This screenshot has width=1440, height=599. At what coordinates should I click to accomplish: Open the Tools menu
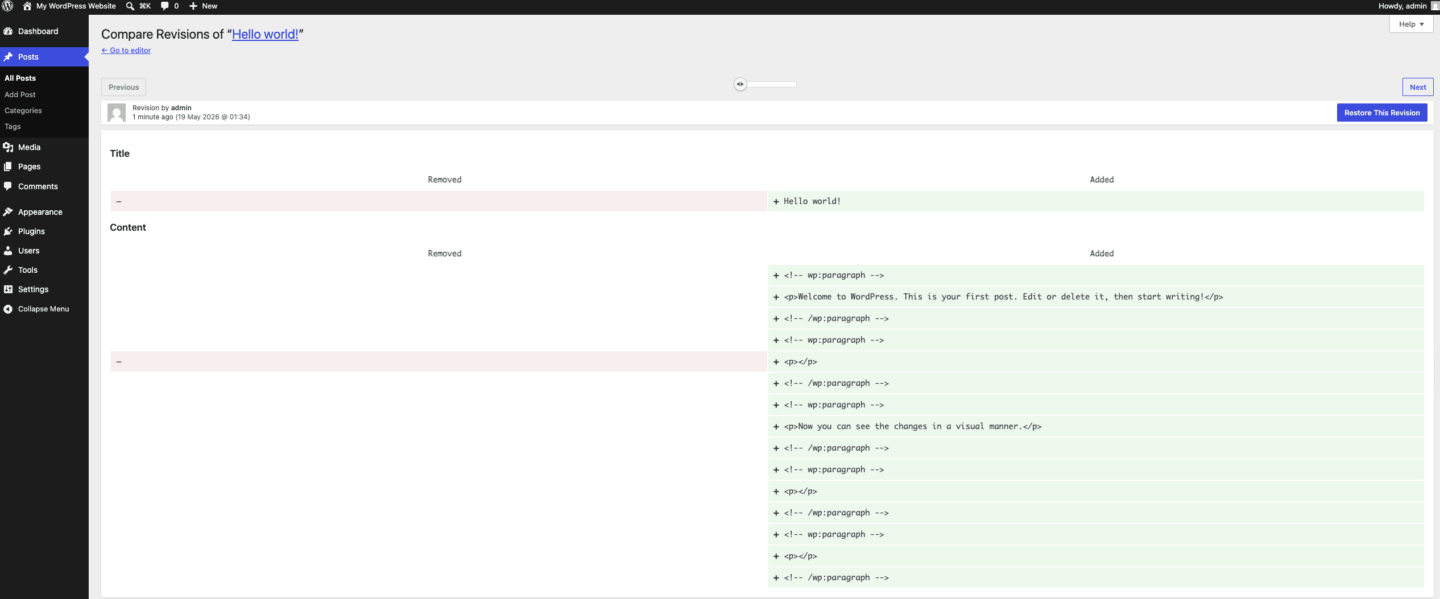(44, 270)
